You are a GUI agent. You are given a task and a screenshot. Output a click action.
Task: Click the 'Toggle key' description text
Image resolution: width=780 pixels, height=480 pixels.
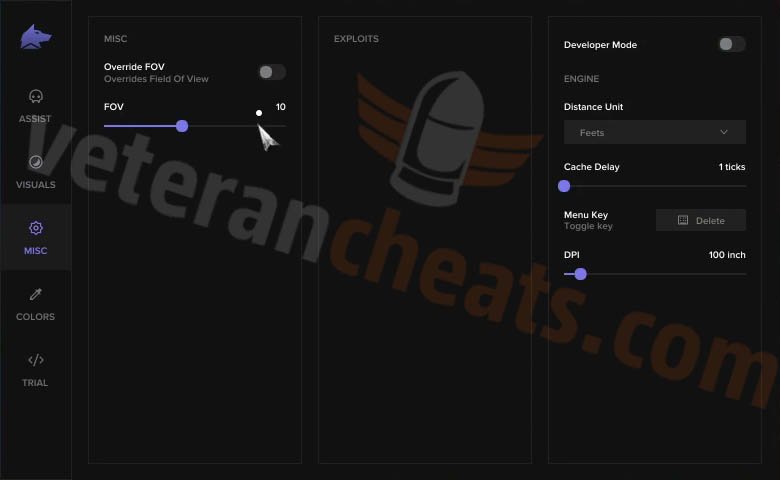[588, 226]
